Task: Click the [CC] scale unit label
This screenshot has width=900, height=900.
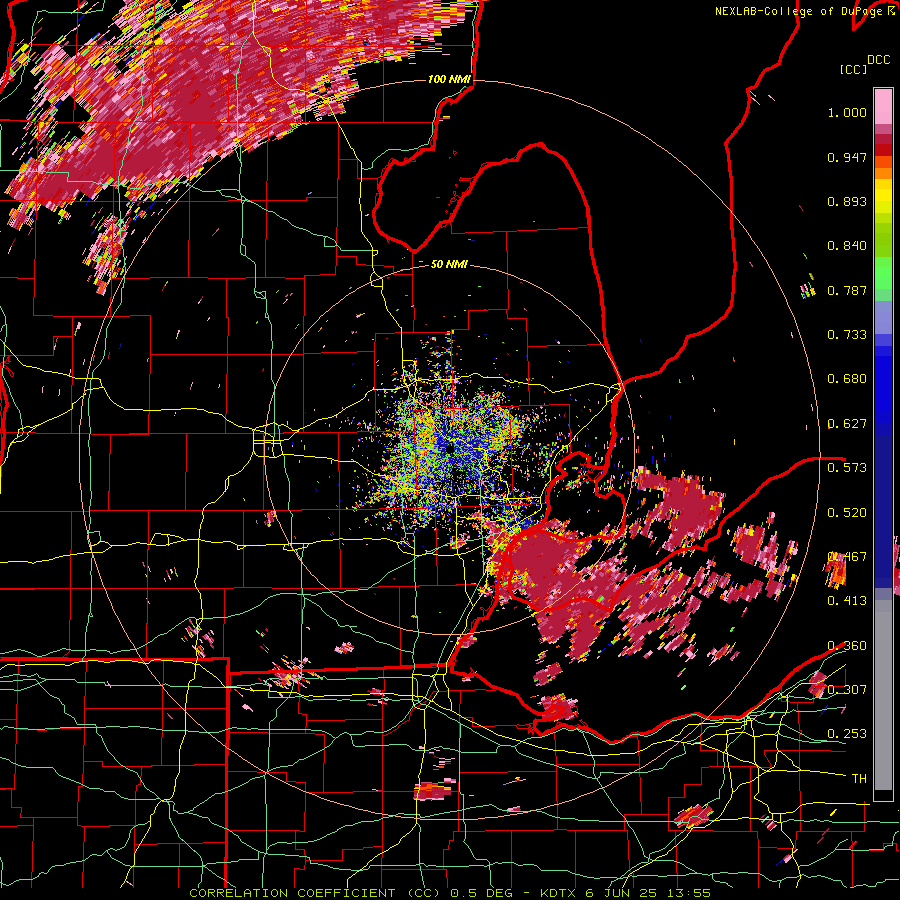Action: pos(853,69)
